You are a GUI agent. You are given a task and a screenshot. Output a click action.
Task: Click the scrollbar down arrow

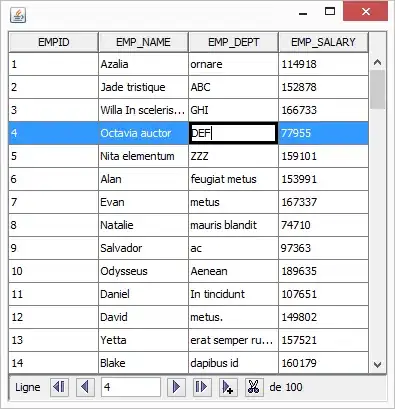[x=377, y=365]
